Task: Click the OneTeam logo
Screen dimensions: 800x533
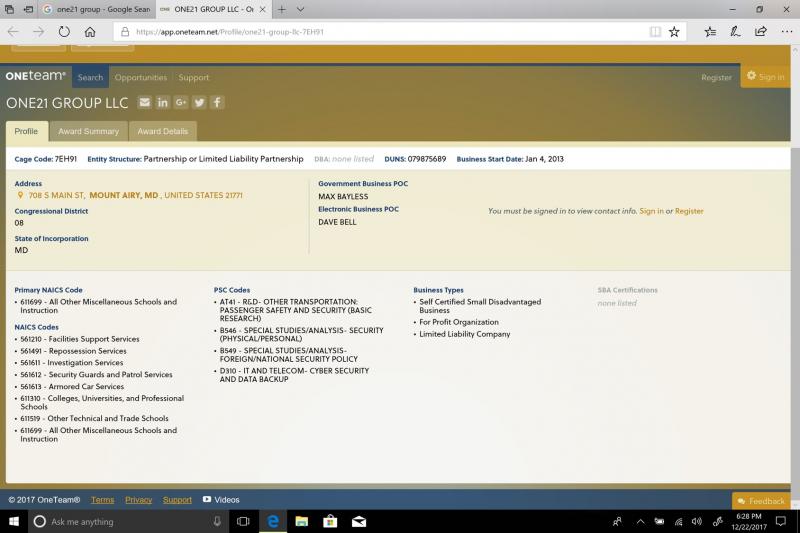Action: [x=36, y=76]
